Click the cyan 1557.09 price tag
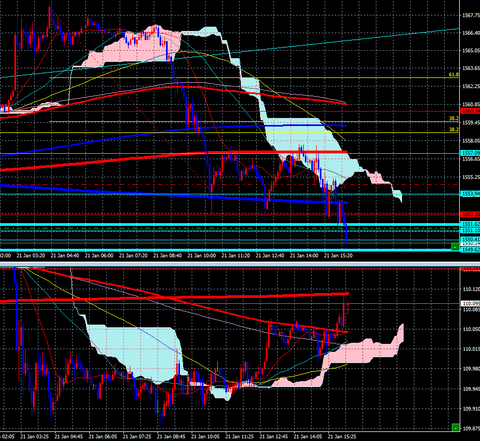The image size is (480, 441). pos(470,153)
